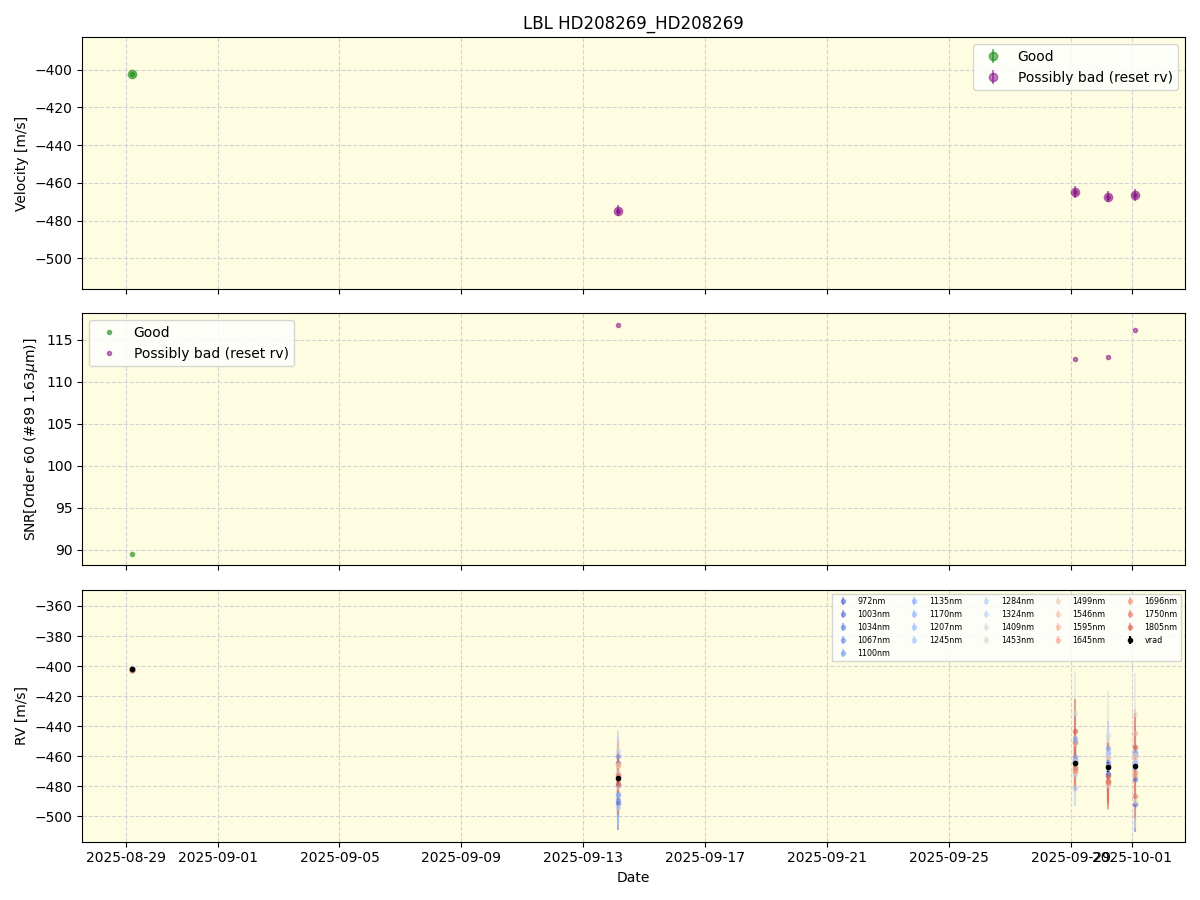The width and height of the screenshot is (1200, 900).
Task: Click the purple 'Possibly bad' marker in velocity legend
Action: (x=993, y=77)
